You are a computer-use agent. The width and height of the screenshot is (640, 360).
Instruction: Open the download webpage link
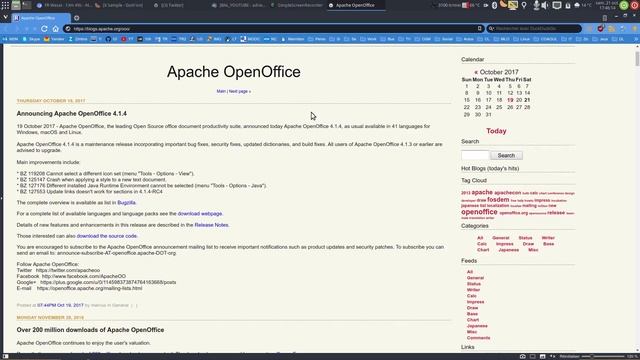pyautogui.click(x=200, y=213)
